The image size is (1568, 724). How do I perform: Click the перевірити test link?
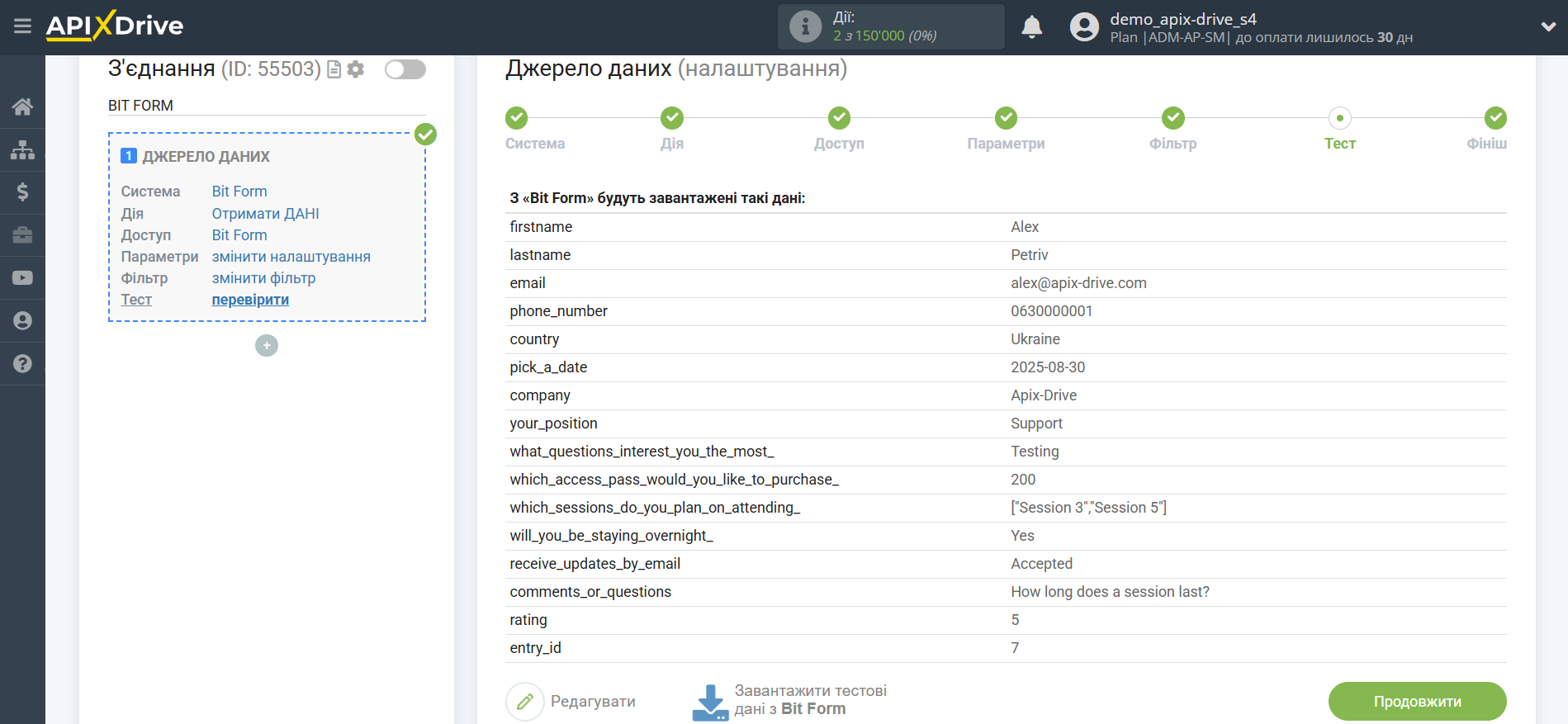[250, 300]
